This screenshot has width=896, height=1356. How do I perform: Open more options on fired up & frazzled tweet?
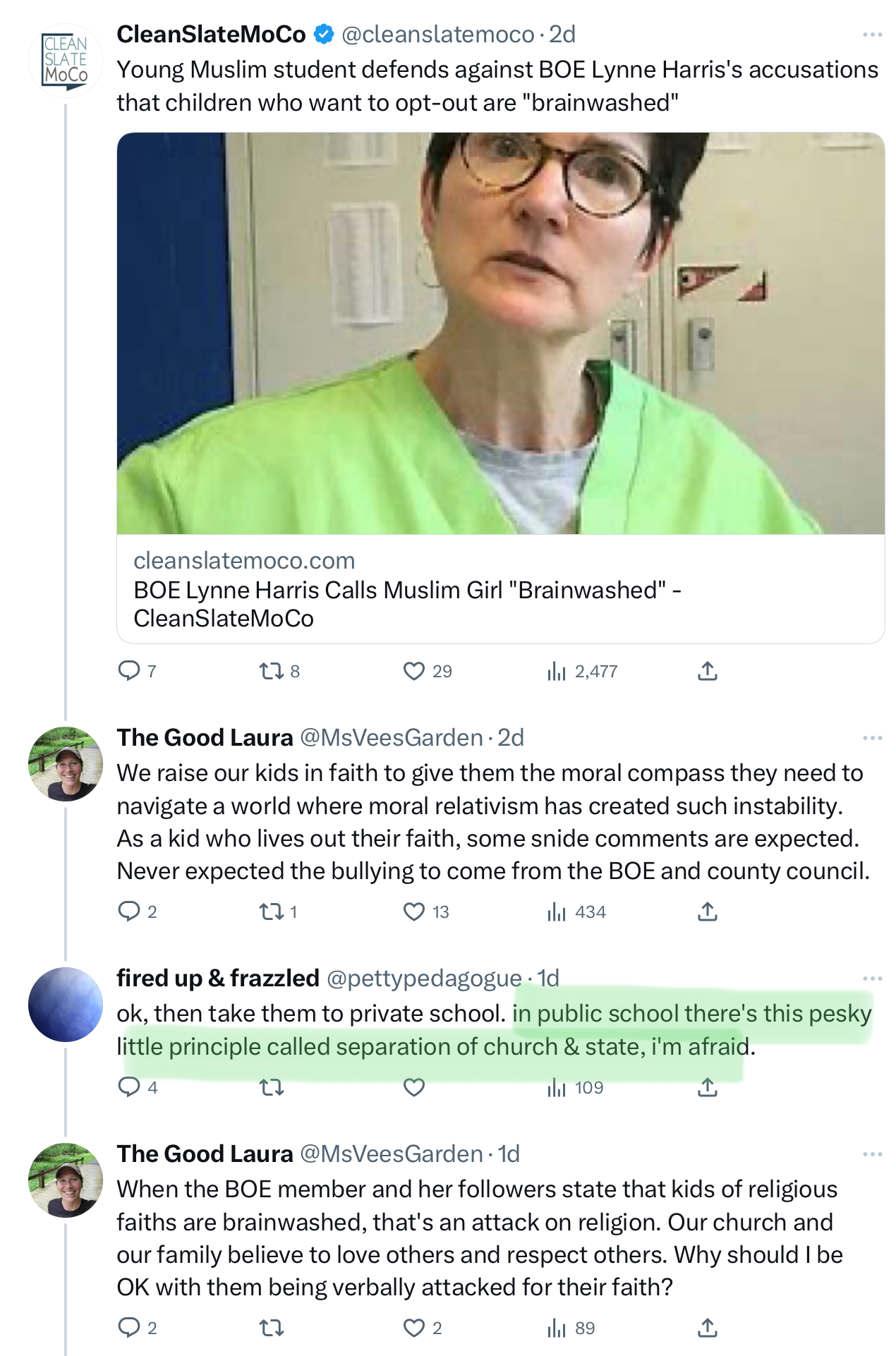872,979
